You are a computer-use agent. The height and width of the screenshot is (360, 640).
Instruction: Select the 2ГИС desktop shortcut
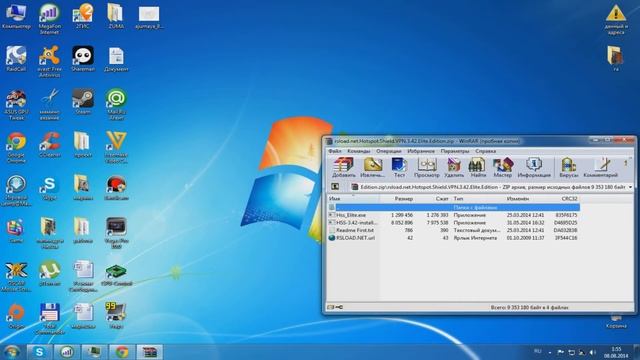click(83, 16)
